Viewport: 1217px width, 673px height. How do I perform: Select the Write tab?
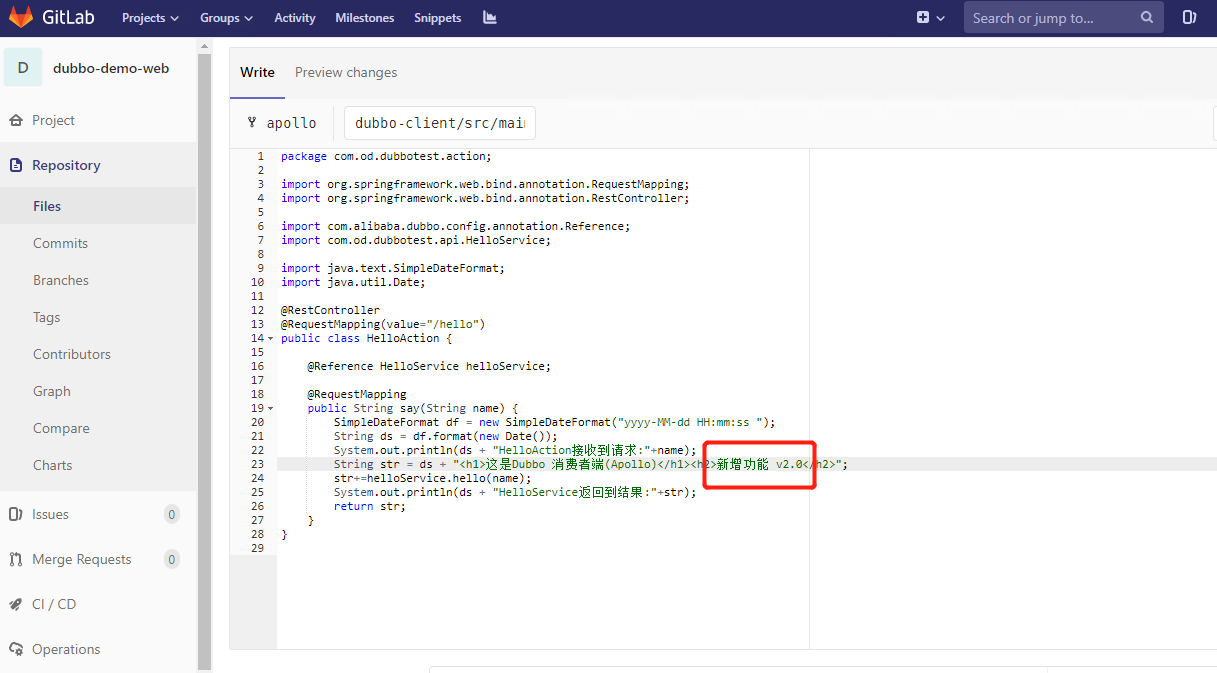pyautogui.click(x=257, y=72)
